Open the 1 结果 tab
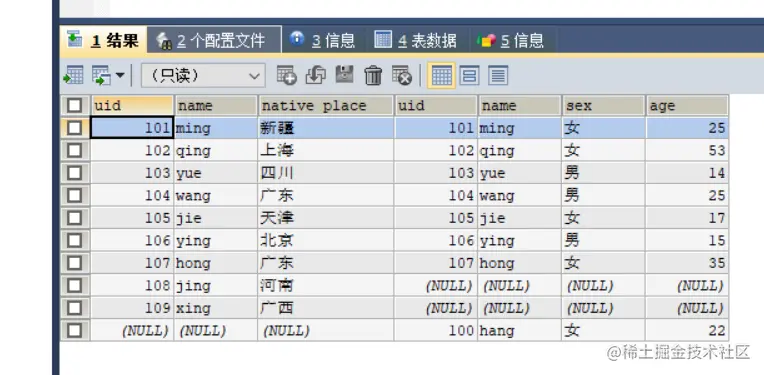Screen dimensions: 764x375 click(103, 40)
